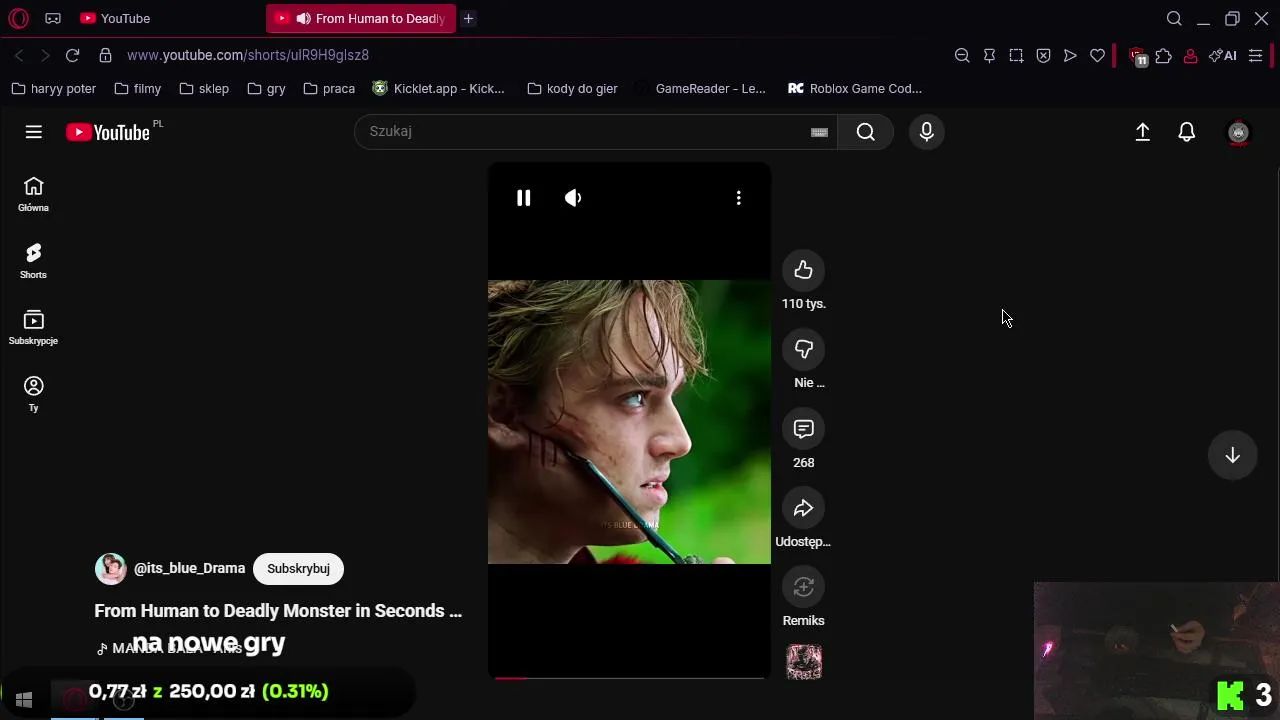Screen dimensions: 1280x720
Task: Subscribe with the Subskrybuj button
Action: pos(298,569)
